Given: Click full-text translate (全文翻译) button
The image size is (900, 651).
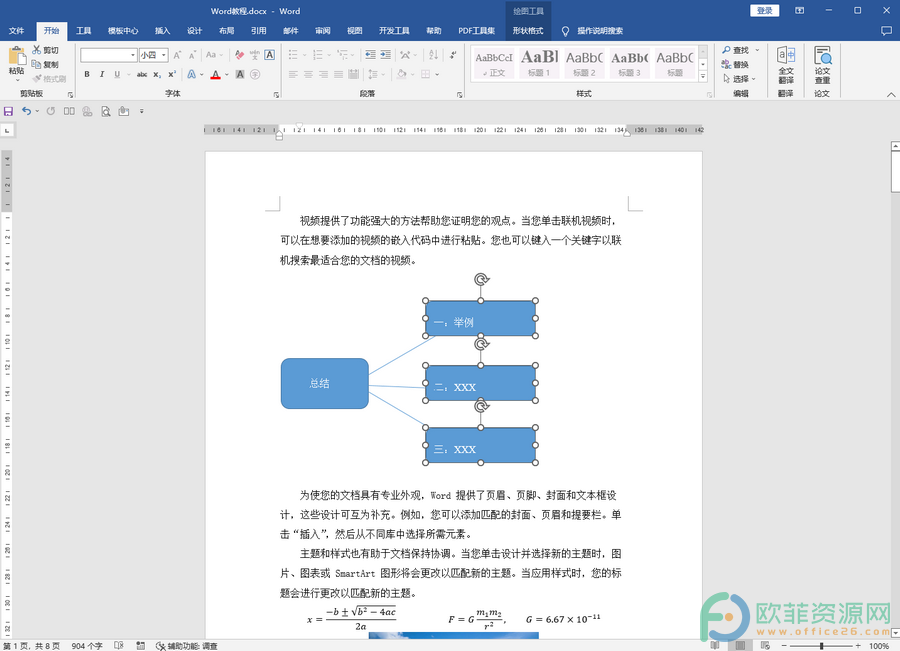Looking at the screenshot, I should coord(786,65).
